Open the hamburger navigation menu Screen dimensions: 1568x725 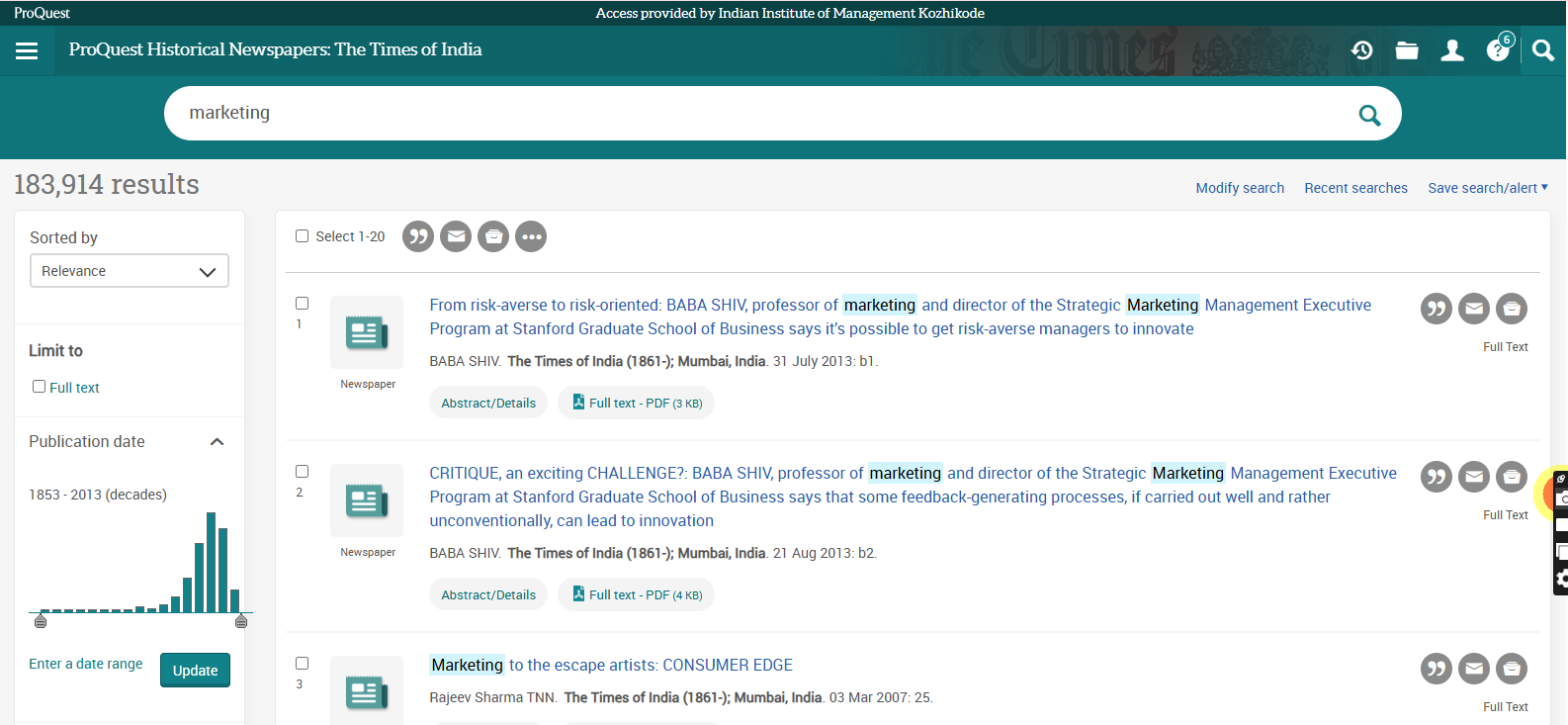(x=27, y=50)
